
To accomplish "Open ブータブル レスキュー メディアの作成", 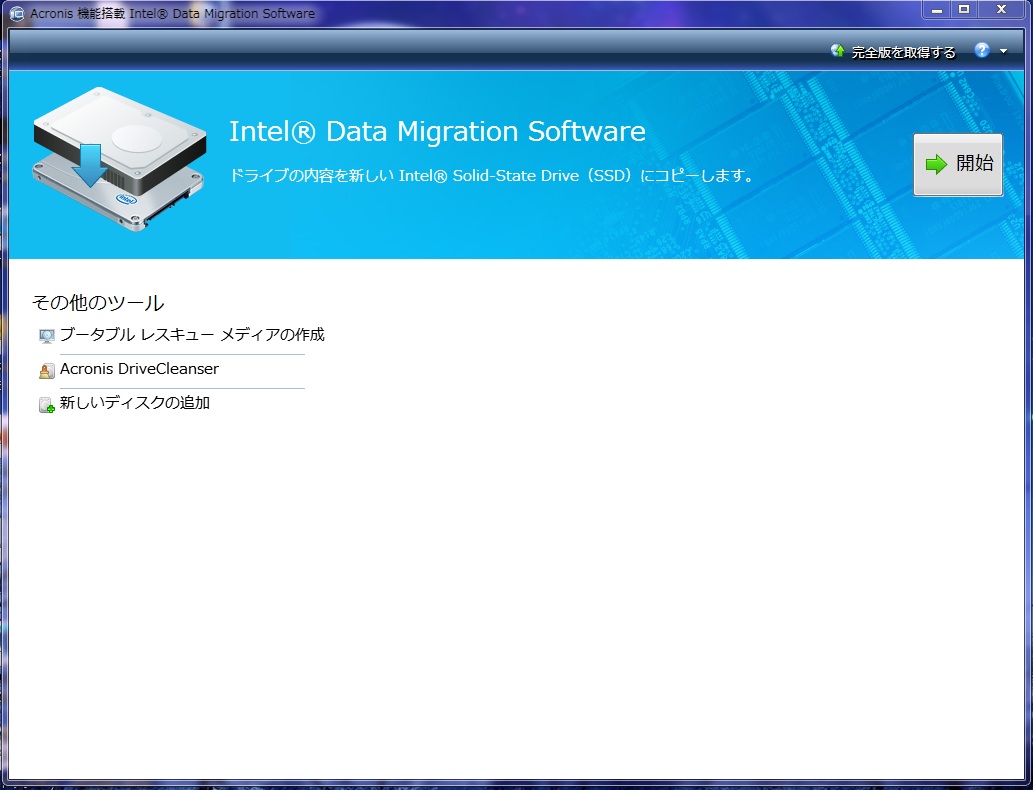I will pos(192,335).
